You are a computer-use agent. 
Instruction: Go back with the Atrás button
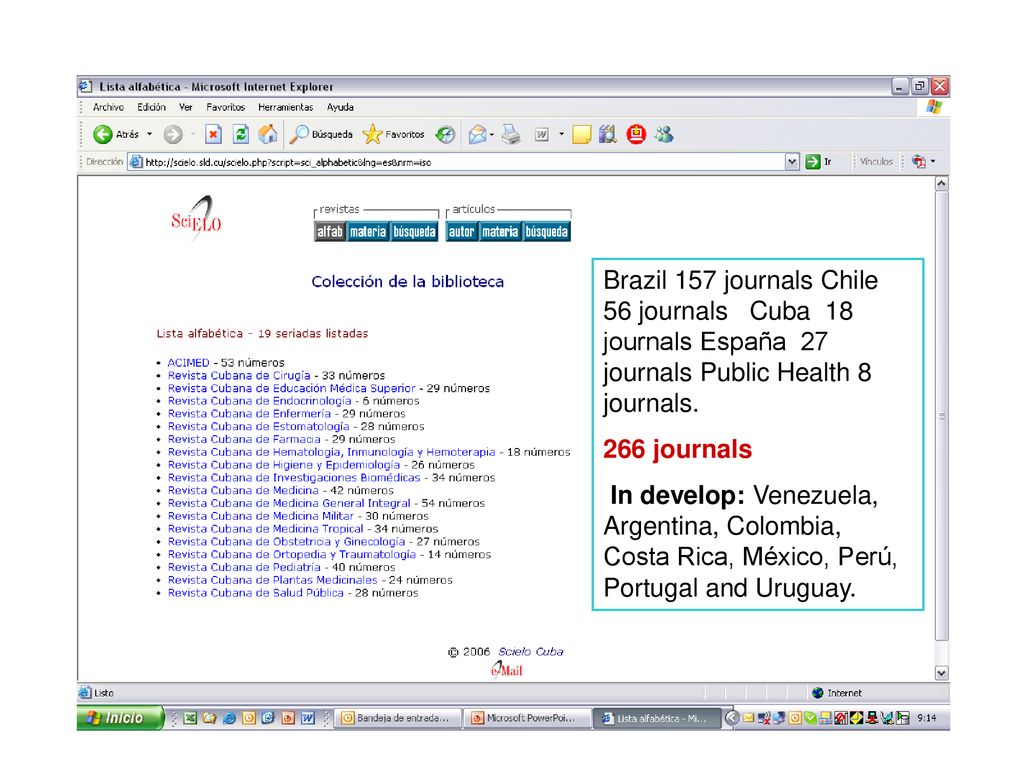116,135
